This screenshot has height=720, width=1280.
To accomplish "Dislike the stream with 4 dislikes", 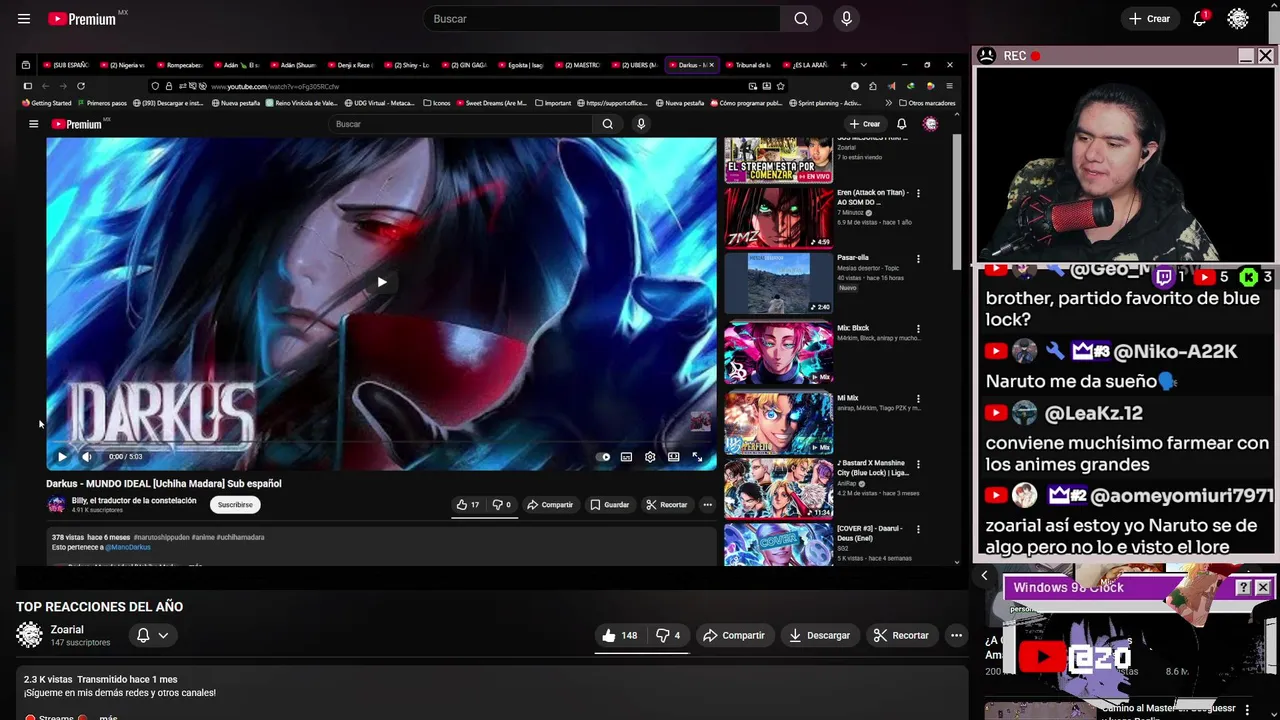I will click(x=668, y=635).
